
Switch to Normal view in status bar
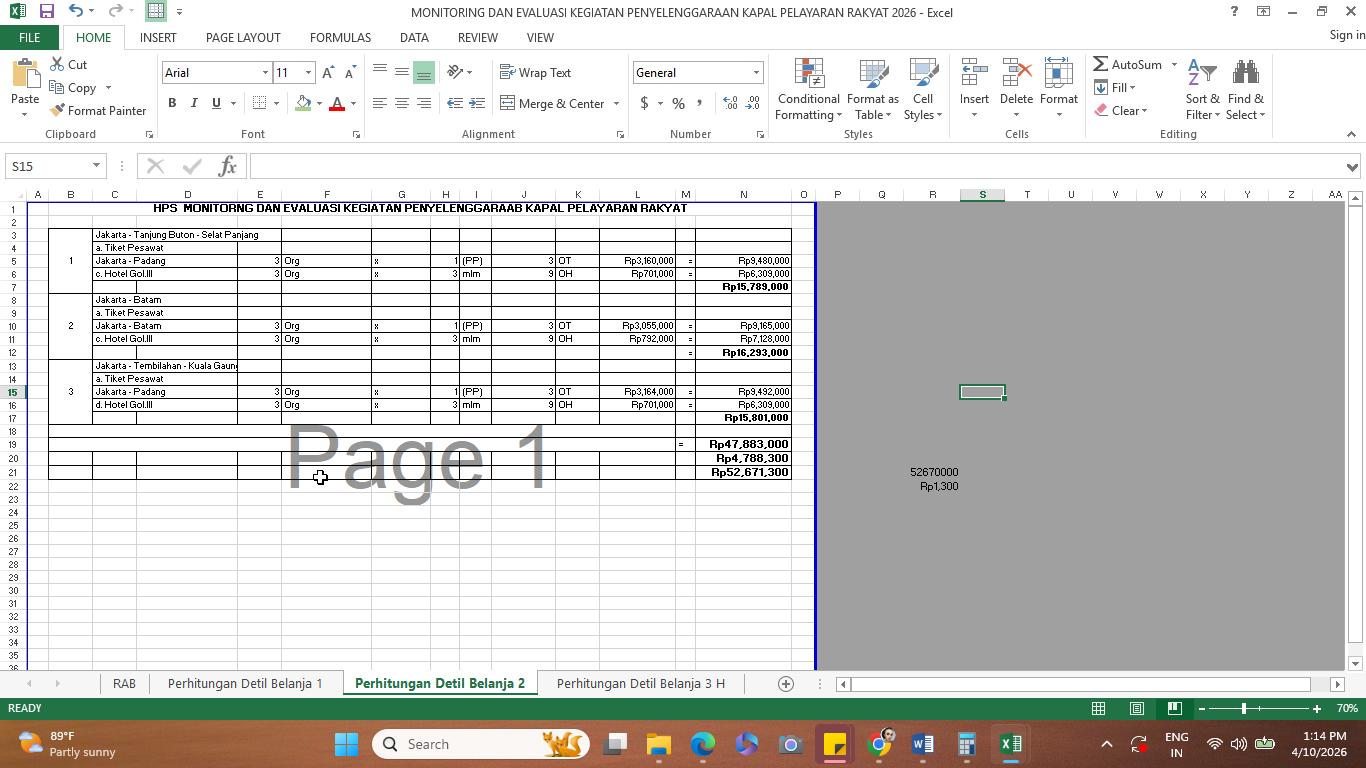coord(1098,708)
